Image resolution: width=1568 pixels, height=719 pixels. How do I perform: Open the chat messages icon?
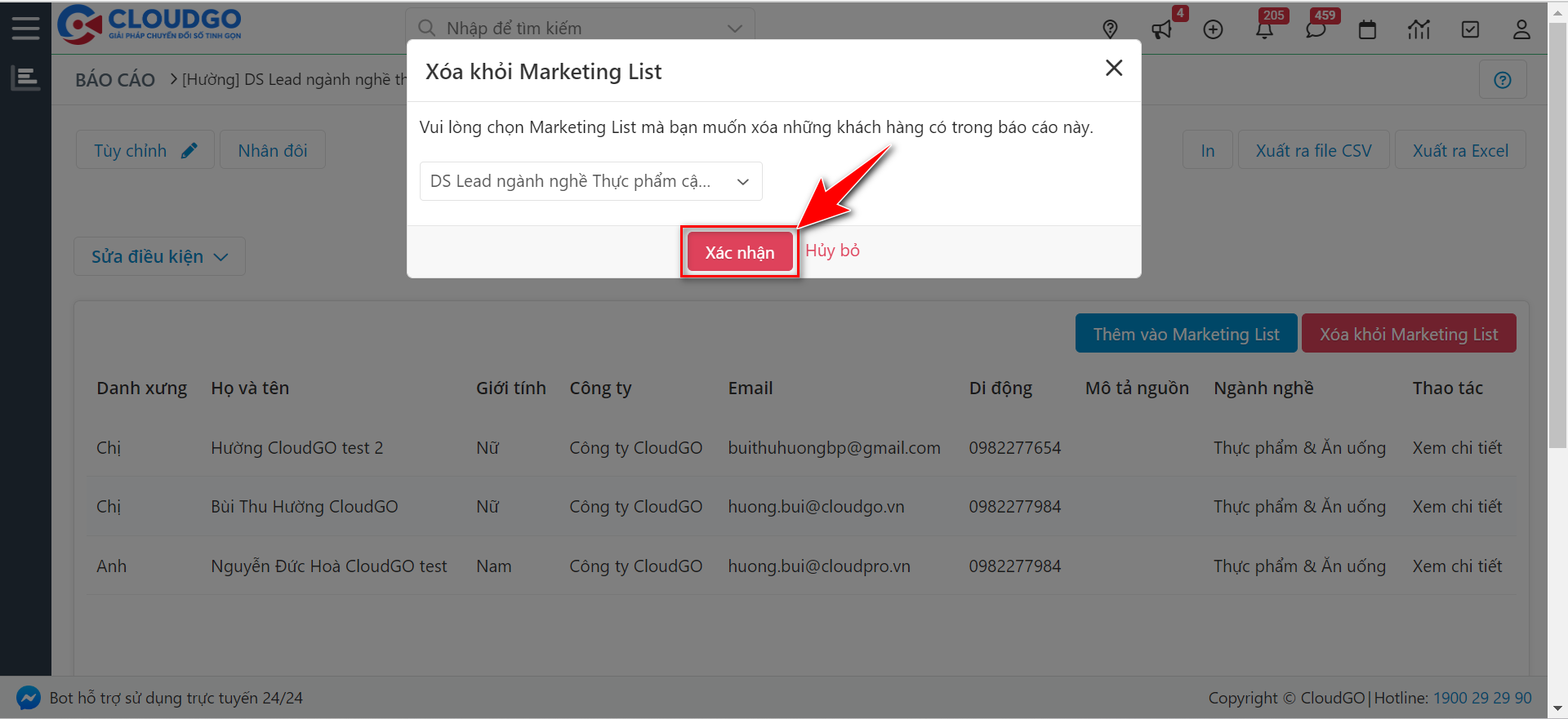tap(1315, 30)
